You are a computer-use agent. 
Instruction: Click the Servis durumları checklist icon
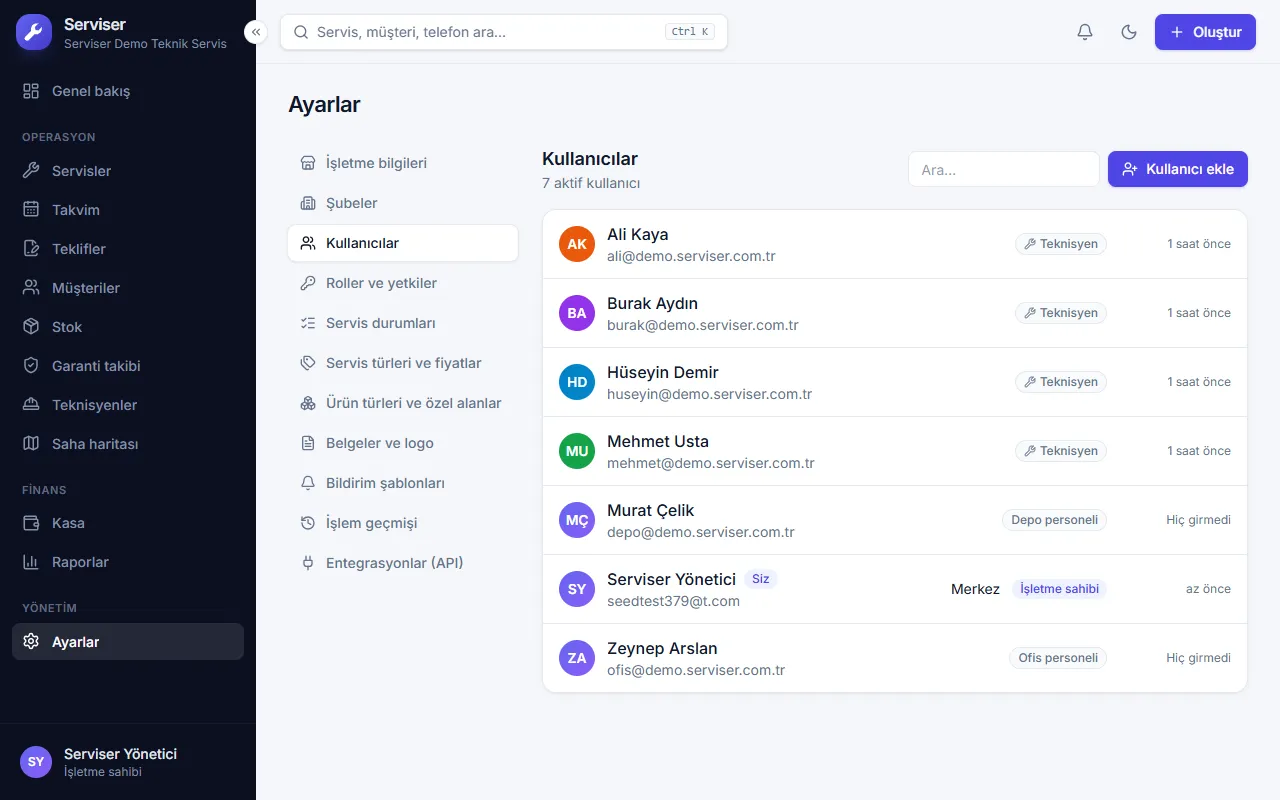pyautogui.click(x=308, y=323)
